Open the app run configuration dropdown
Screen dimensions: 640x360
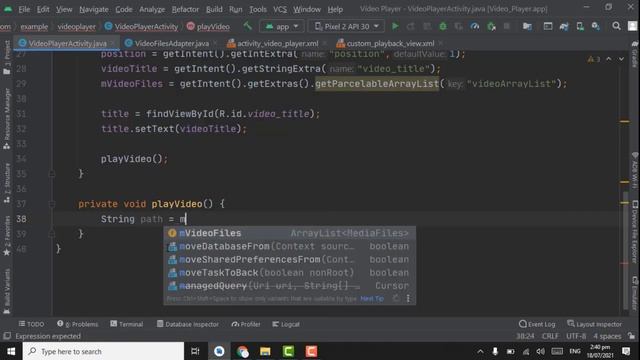click(282, 27)
